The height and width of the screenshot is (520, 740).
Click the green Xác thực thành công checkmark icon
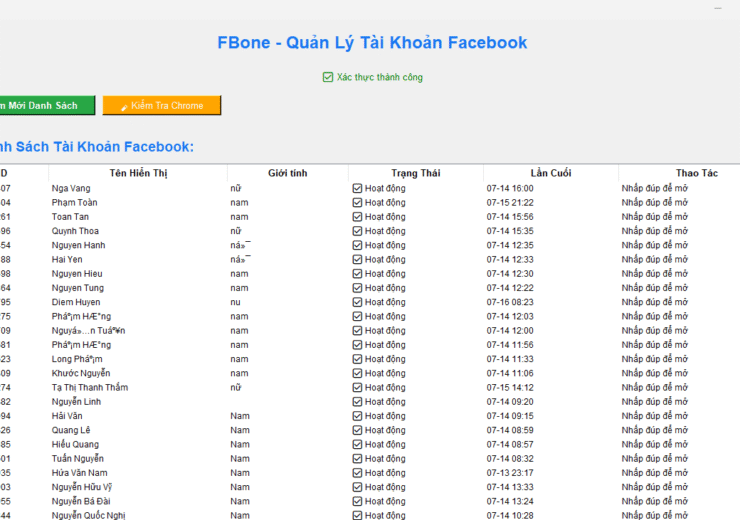pos(328,77)
